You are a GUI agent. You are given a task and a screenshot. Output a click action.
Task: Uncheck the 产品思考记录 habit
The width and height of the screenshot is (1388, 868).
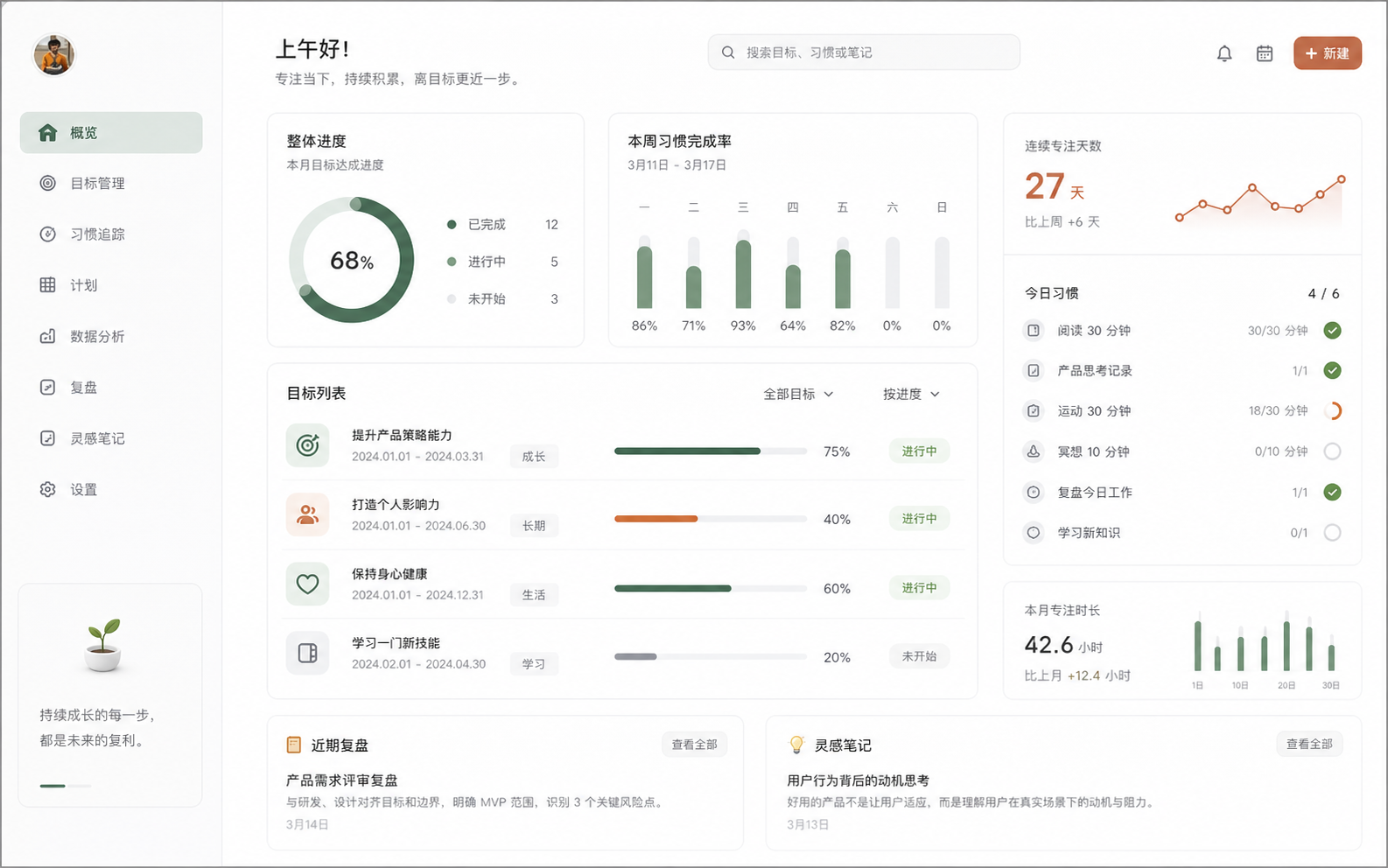[x=1332, y=370]
